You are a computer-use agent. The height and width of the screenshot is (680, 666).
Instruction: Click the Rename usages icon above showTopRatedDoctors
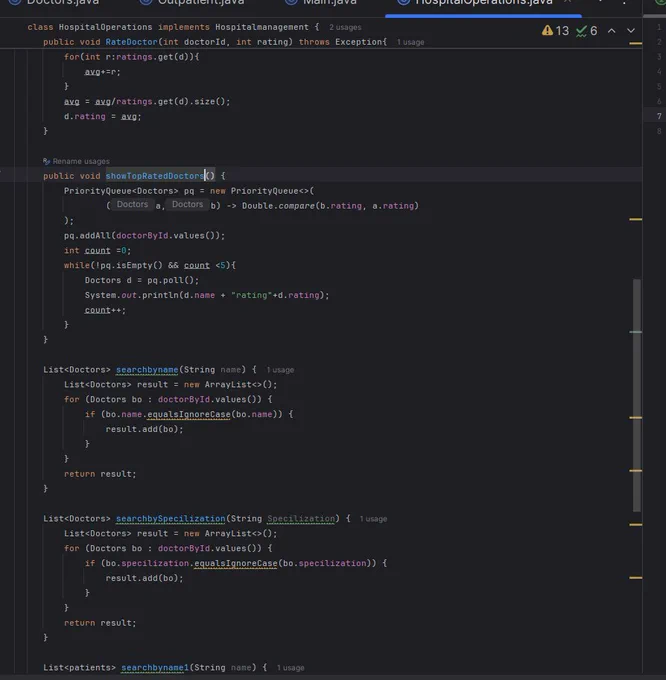[x=46, y=161]
